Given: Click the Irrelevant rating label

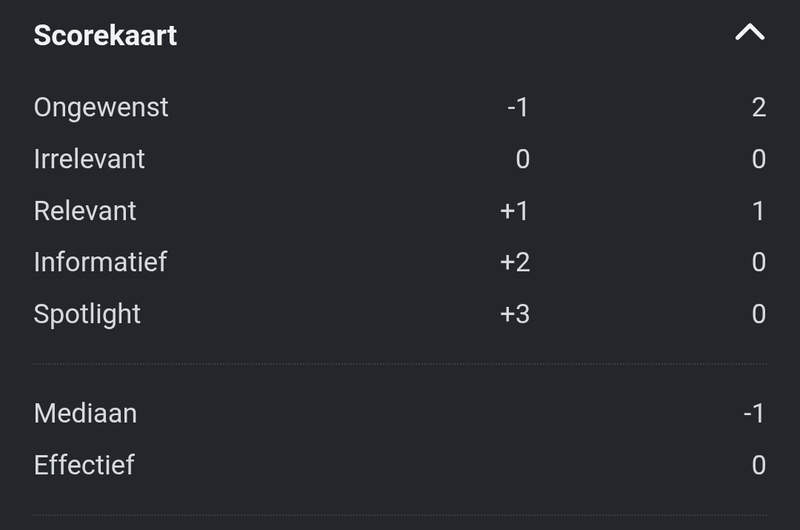Looking at the screenshot, I should click(89, 159).
